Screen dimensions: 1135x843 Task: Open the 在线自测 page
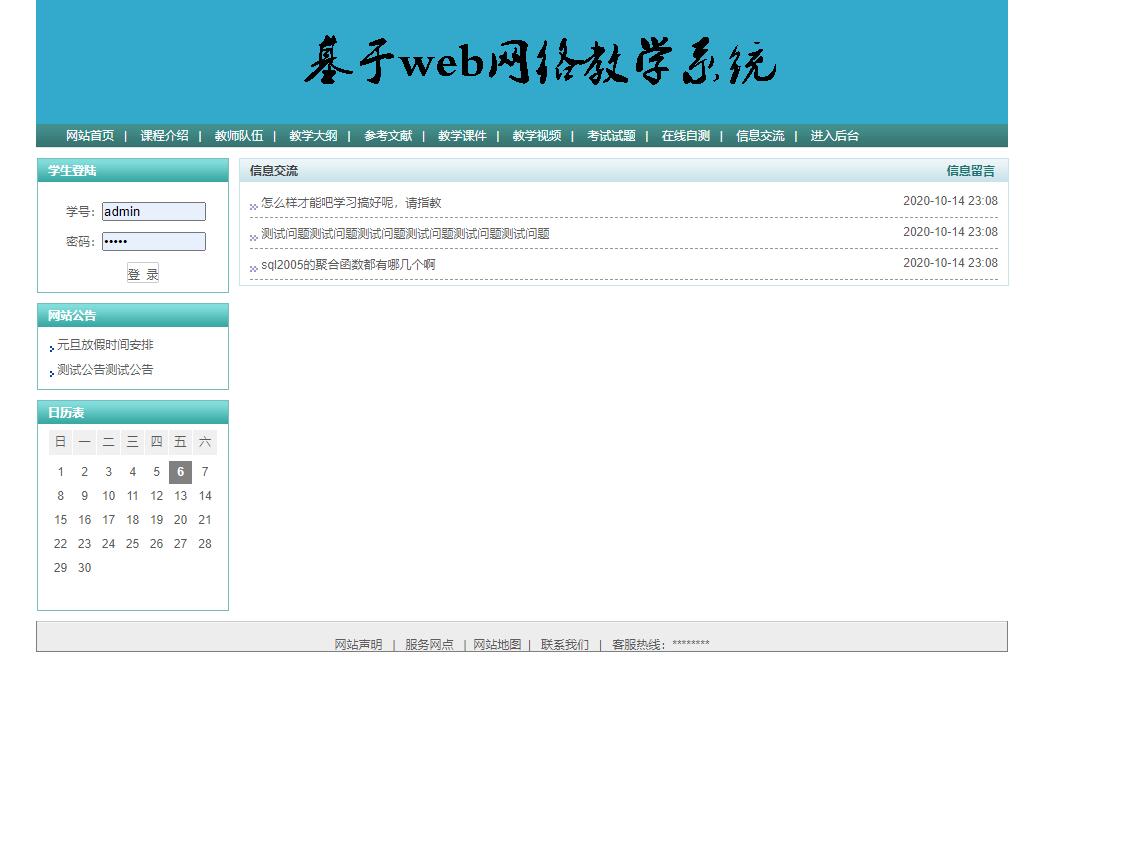click(685, 135)
